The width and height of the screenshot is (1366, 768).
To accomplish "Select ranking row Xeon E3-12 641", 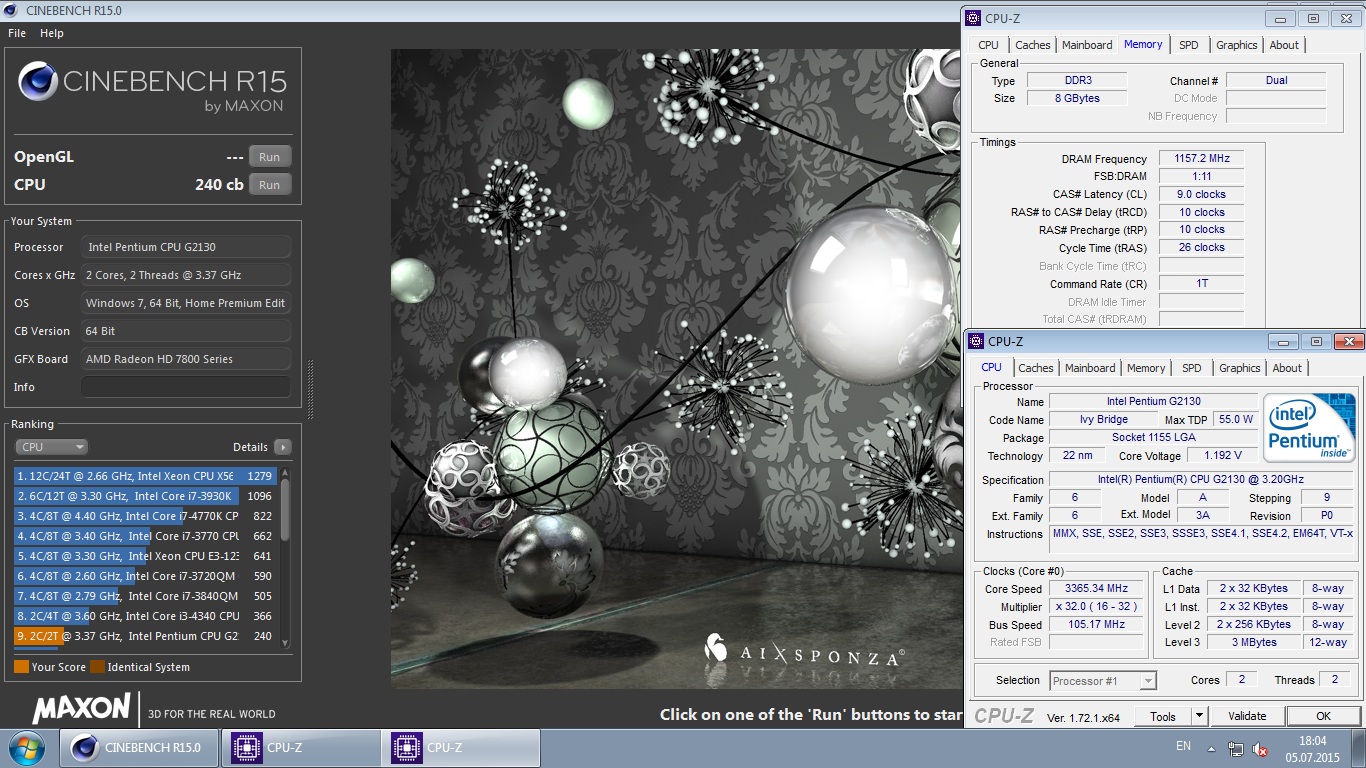I will click(145, 556).
